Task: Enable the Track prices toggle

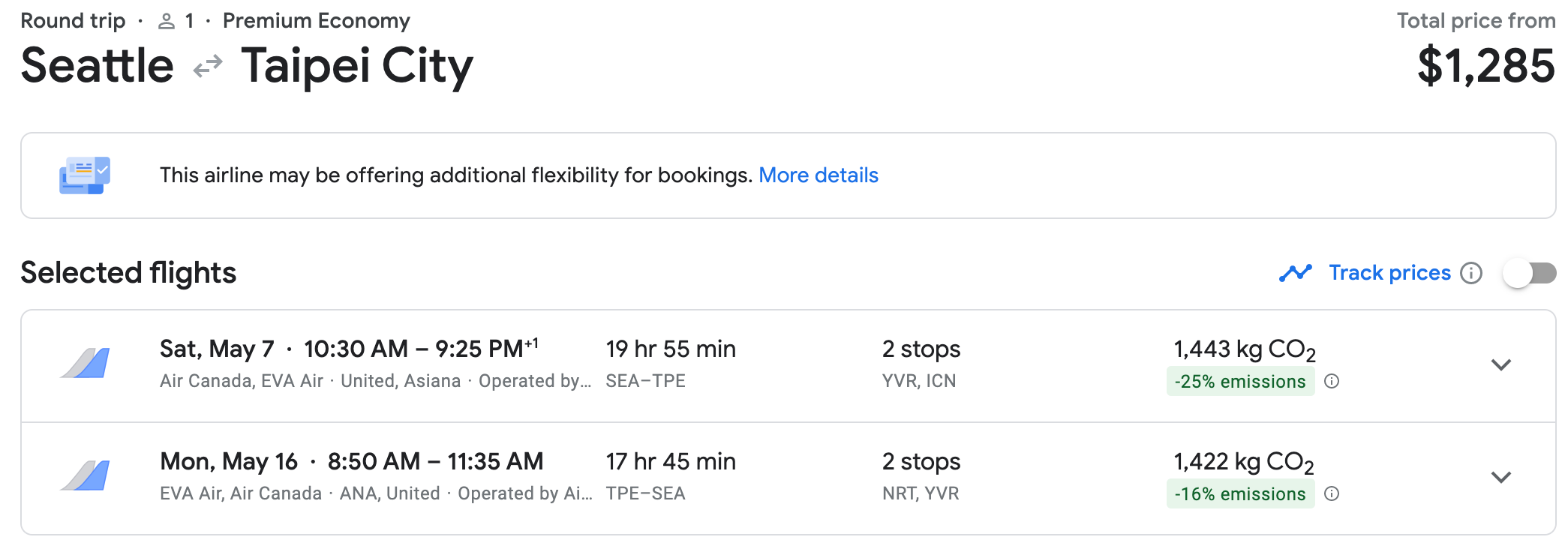Action: [1530, 273]
